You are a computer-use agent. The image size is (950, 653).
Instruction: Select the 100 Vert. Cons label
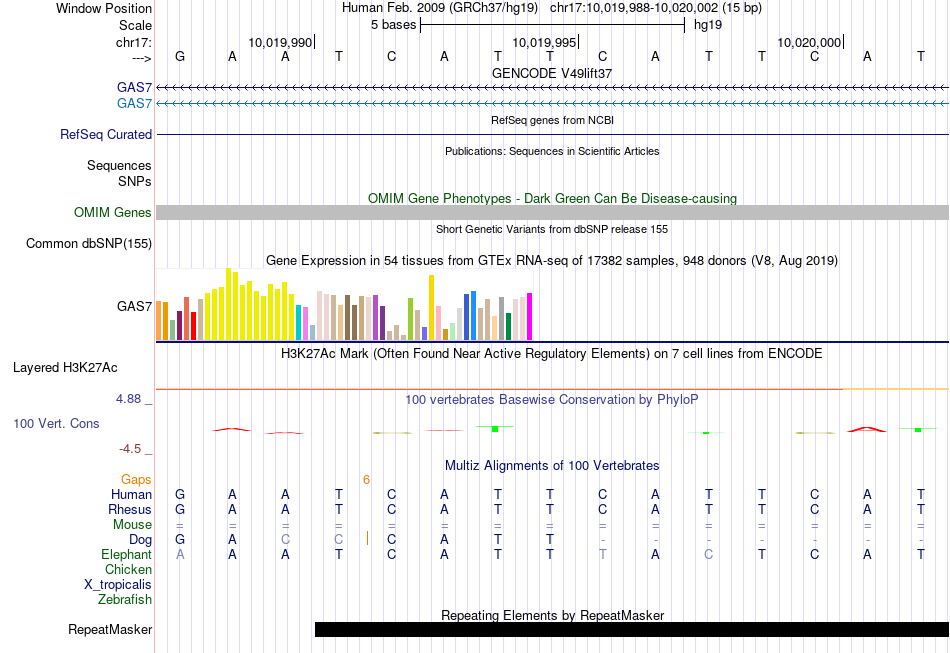pyautogui.click(x=56, y=423)
